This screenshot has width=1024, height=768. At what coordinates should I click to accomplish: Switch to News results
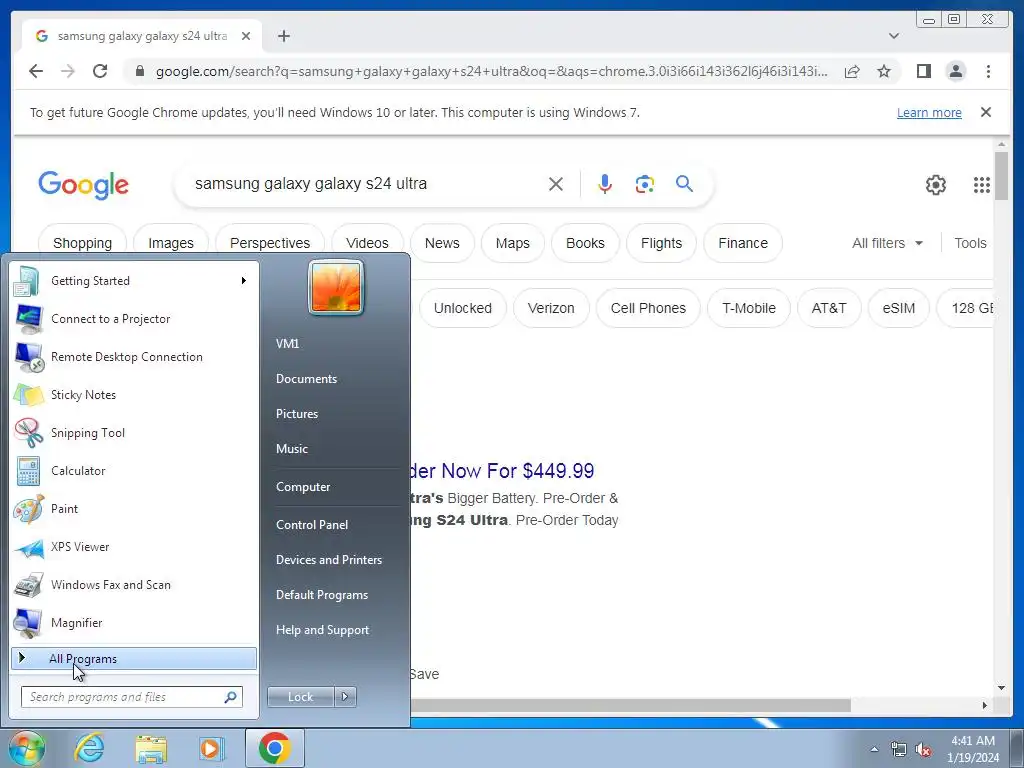click(442, 243)
